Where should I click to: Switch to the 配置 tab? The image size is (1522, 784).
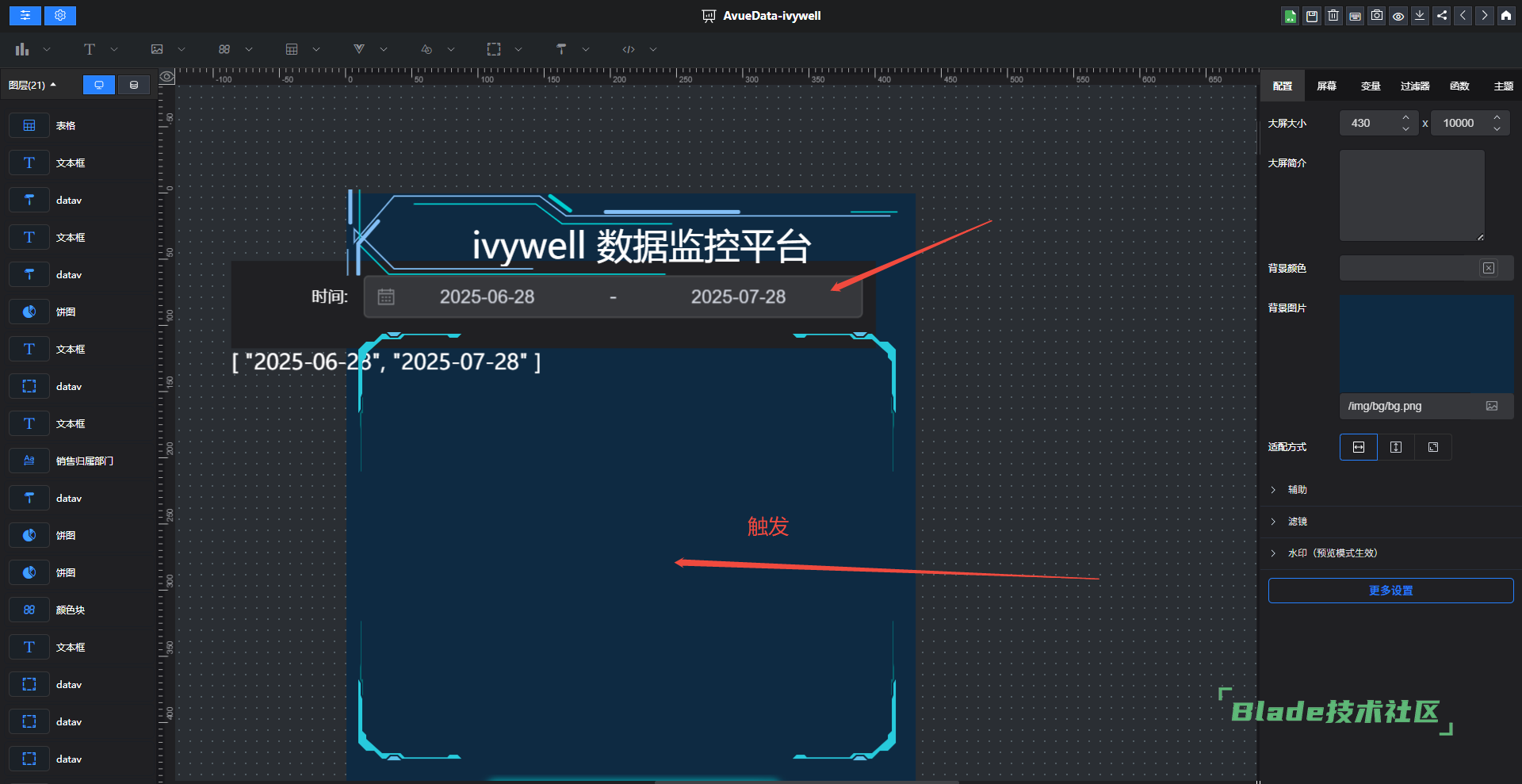(x=1283, y=86)
